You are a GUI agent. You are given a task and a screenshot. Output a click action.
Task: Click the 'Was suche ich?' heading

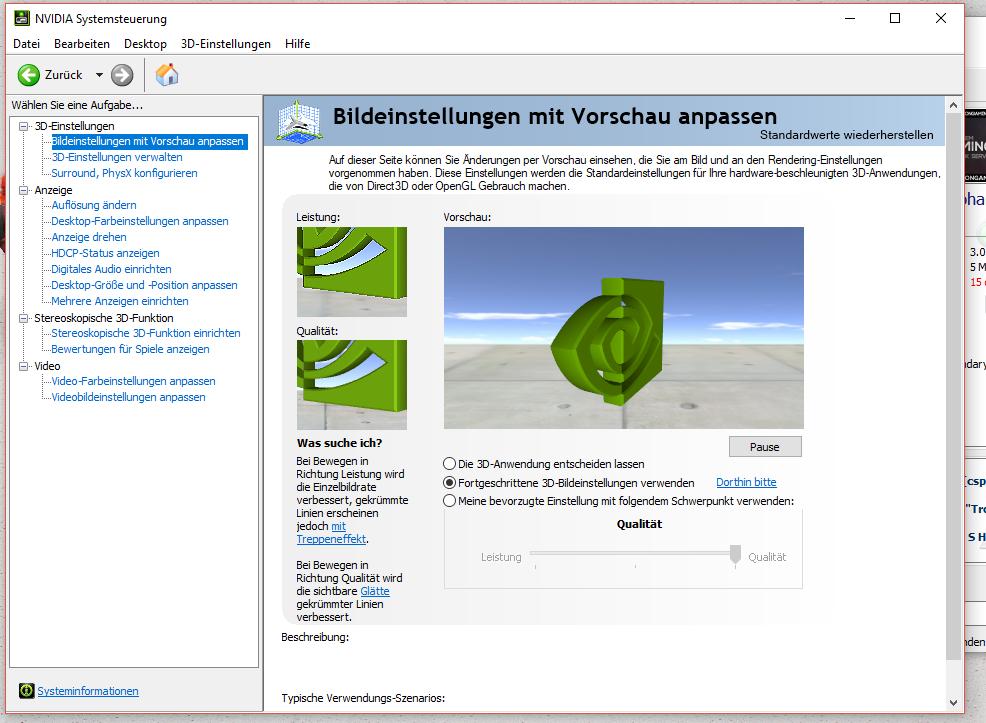pos(340,443)
